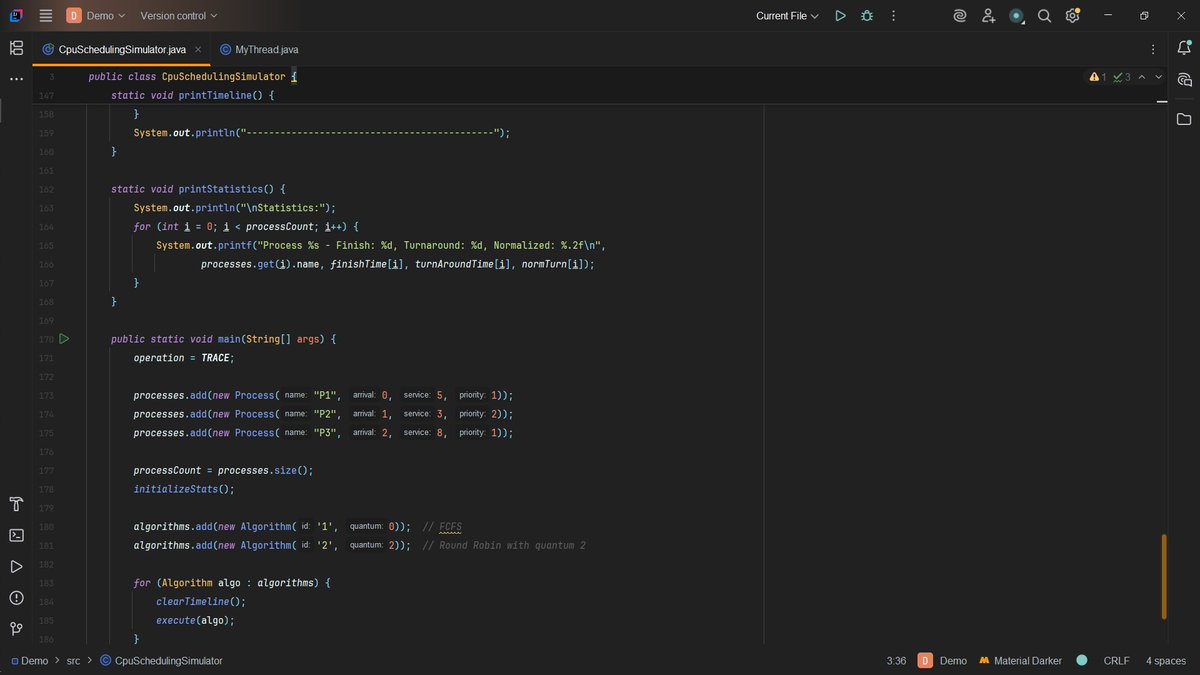This screenshot has height=675, width=1200.
Task: Open IDE settings gear icon
Action: pyautogui.click(x=1072, y=16)
